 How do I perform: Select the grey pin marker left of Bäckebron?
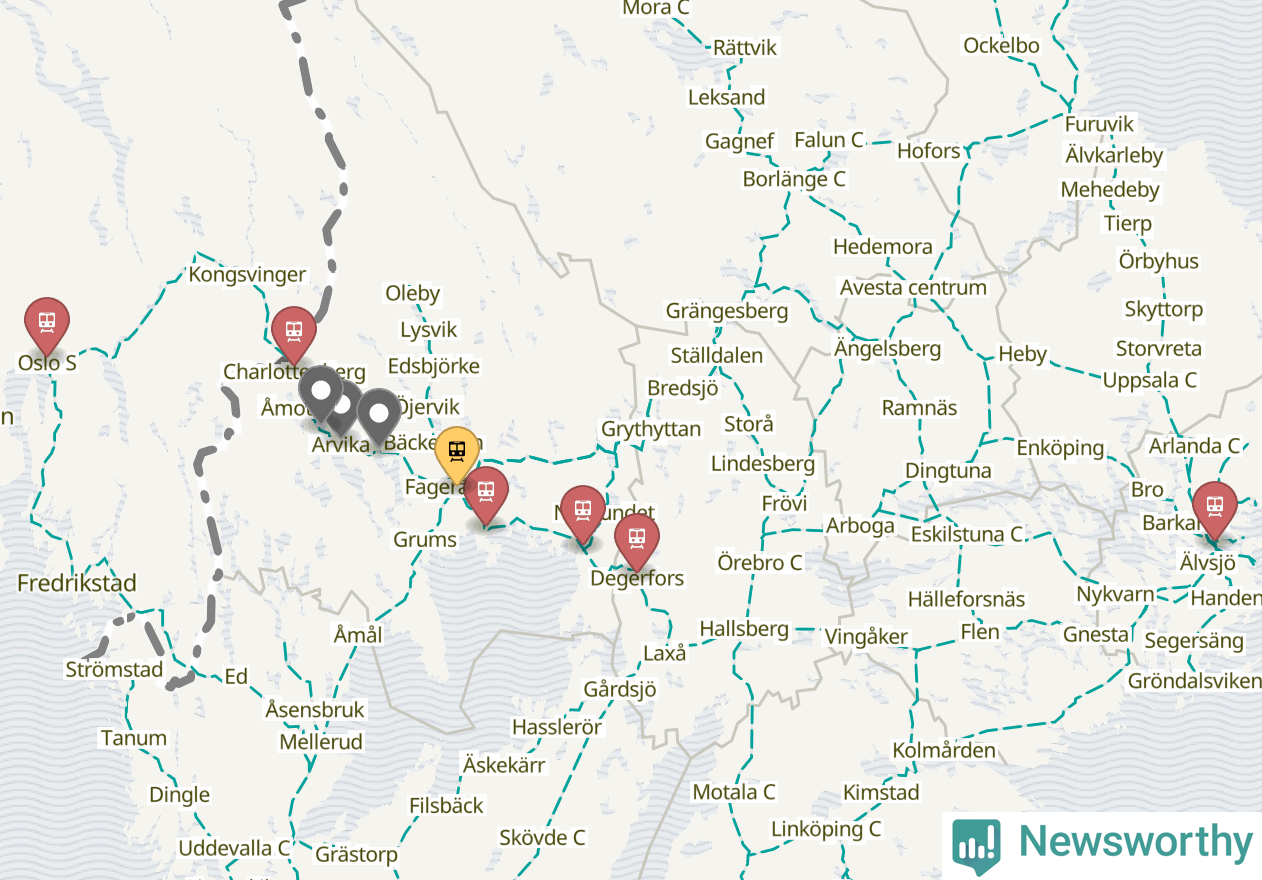point(379,414)
